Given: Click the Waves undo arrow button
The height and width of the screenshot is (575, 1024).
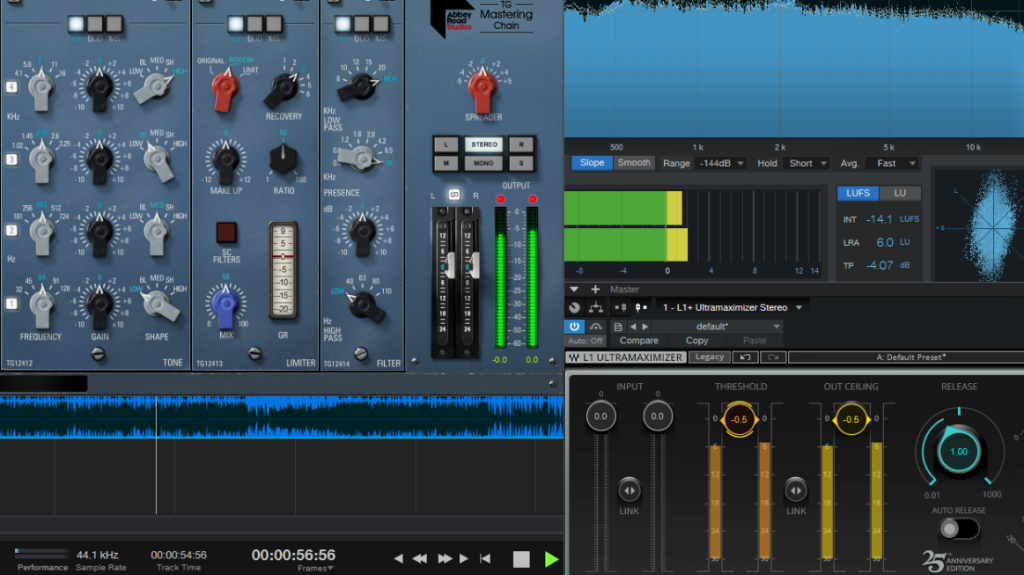Looking at the screenshot, I should pyautogui.click(x=745, y=357).
